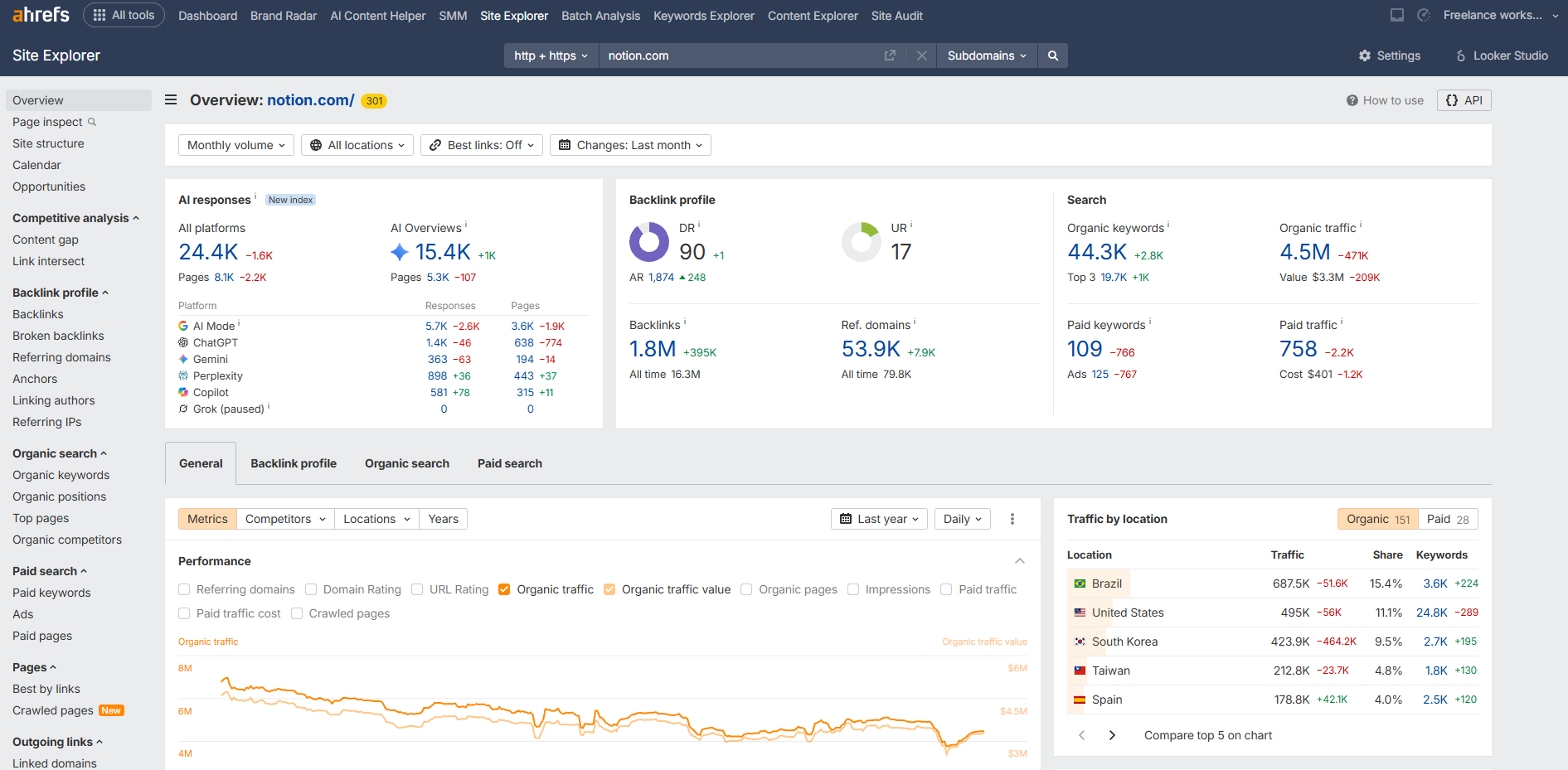Screen dimensions: 1568x770
Task: Enable the Crawled pages checkbox
Action: [x=297, y=613]
